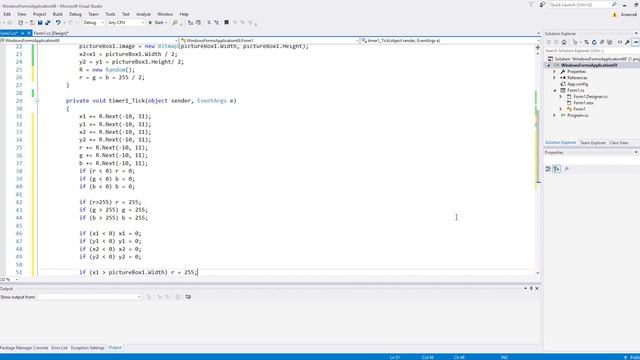Viewport: 640px width, 360px height.
Task: Expand the Form1.Designer.cs node
Action: (560, 97)
